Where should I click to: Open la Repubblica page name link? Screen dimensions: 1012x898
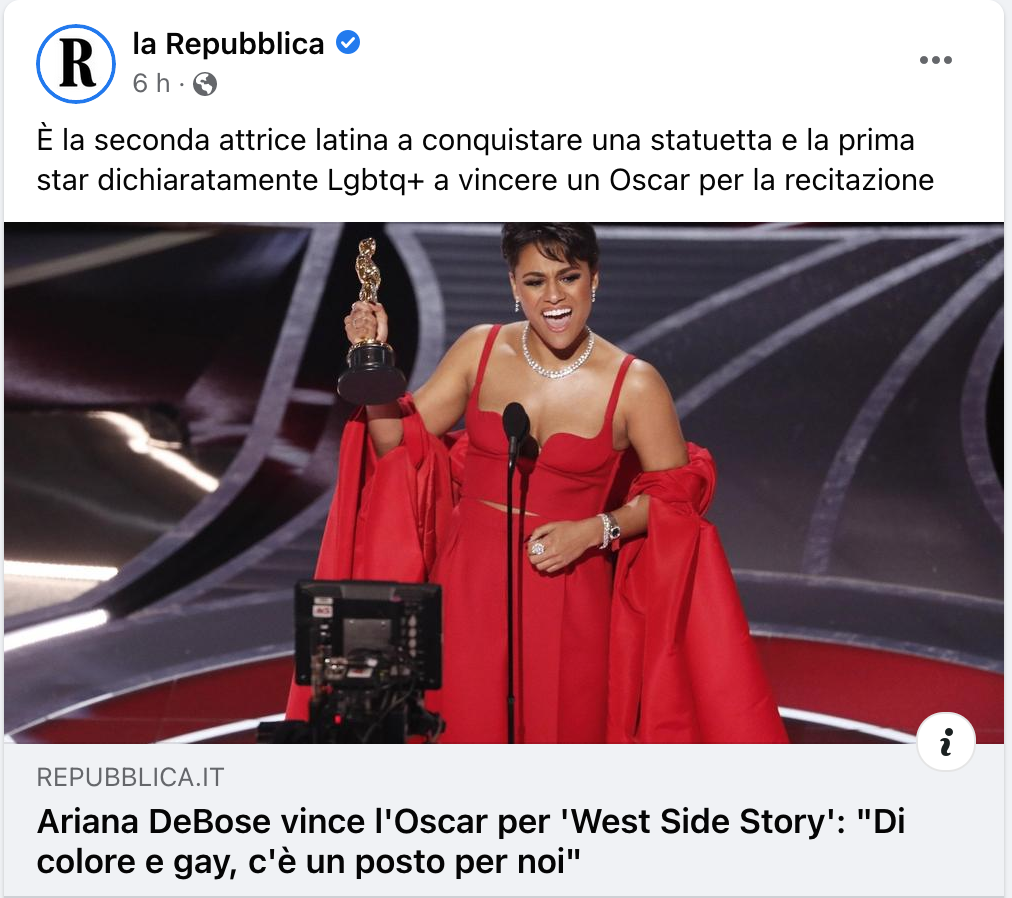228,44
